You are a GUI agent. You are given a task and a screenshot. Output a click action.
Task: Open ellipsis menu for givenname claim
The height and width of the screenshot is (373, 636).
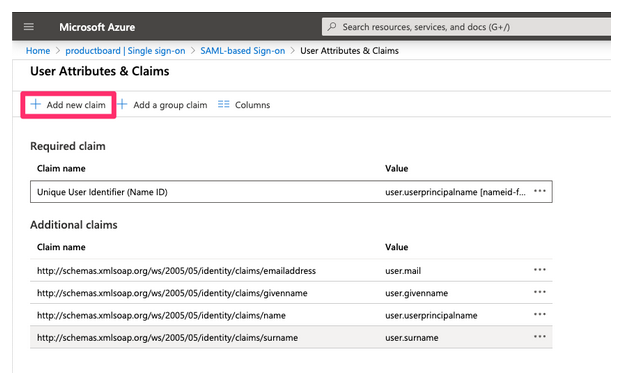(539, 292)
